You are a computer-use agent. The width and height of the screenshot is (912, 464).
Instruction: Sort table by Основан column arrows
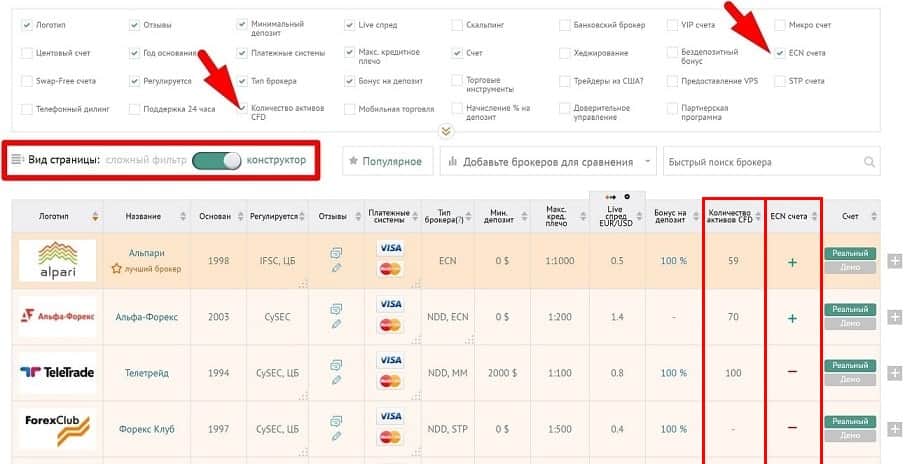(240, 216)
